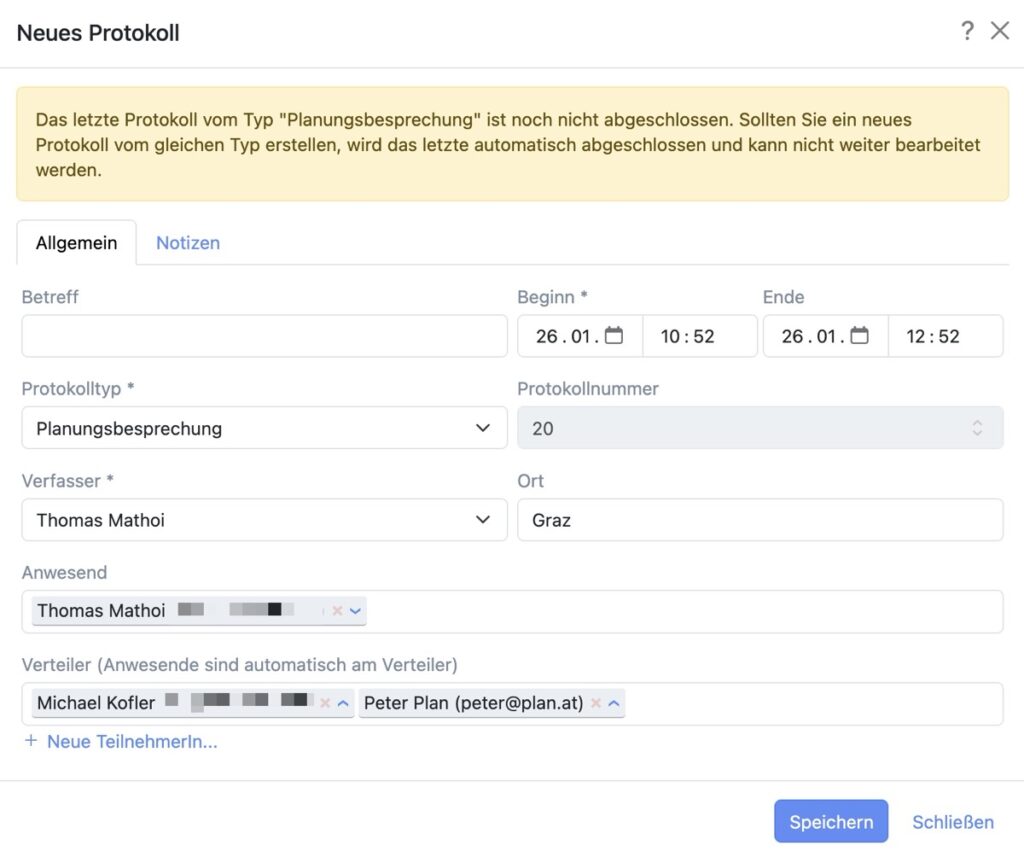Adjust the Protokollnummer stepper arrows
1024x857 pixels.
coord(977,428)
